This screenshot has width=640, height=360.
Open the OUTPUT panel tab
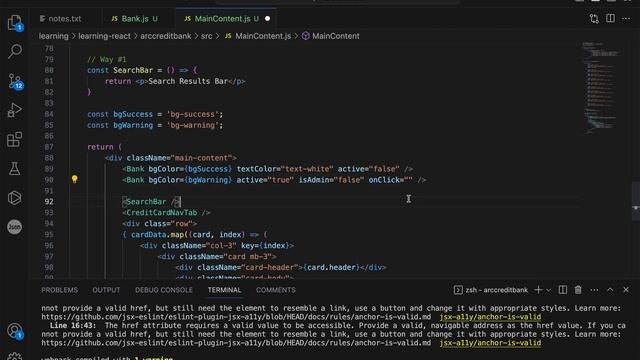(106, 290)
